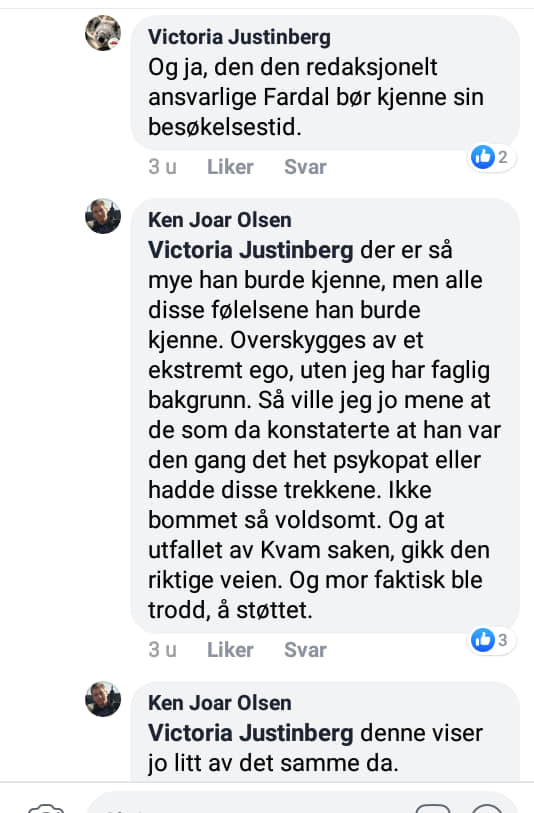534x813 pixels.
Task: Tap the '3 u' timestamp under first comment
Action: coord(162,167)
